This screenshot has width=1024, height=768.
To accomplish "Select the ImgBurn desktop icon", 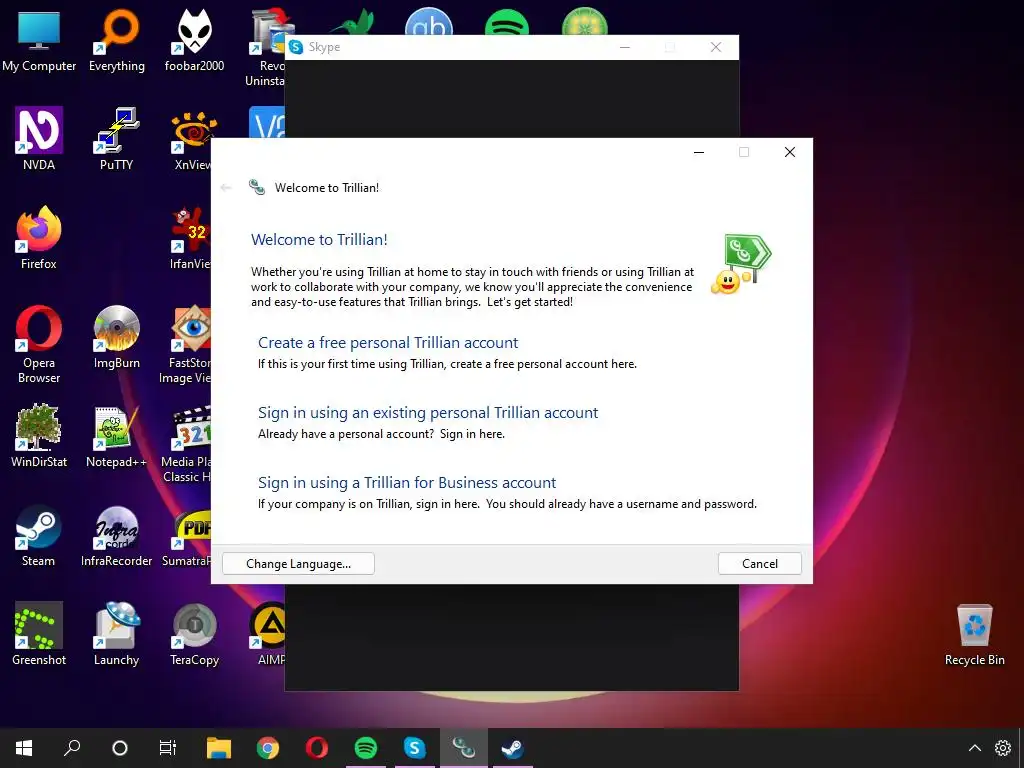I will (116, 337).
